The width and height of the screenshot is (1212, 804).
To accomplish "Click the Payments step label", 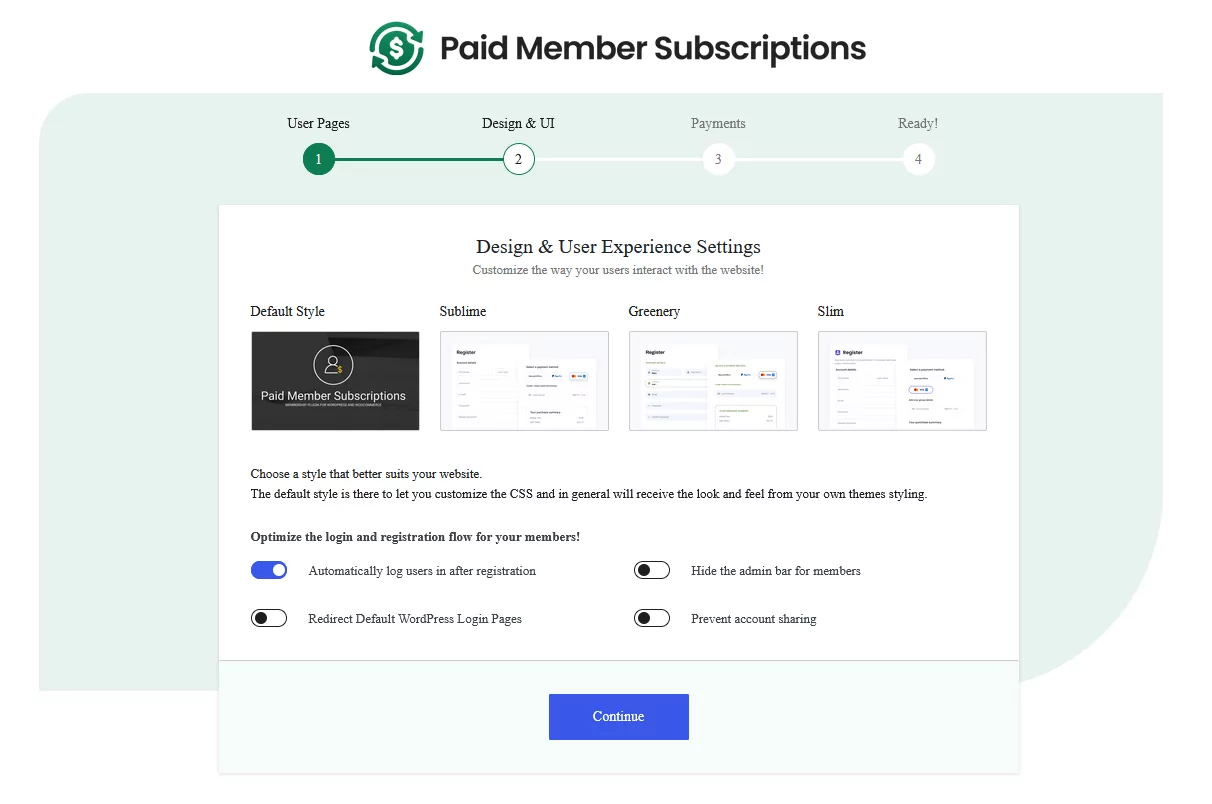I will coord(718,124).
